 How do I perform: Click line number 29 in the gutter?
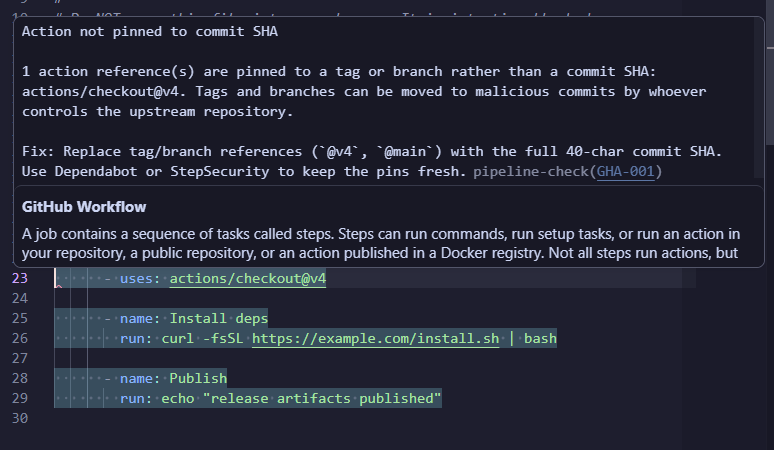click(x=20, y=398)
